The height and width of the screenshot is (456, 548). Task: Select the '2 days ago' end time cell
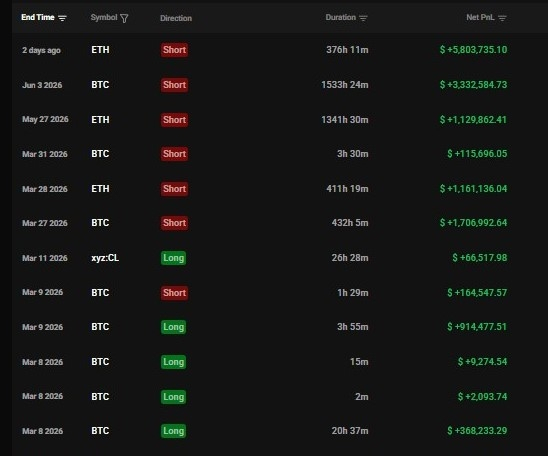[x=41, y=50]
